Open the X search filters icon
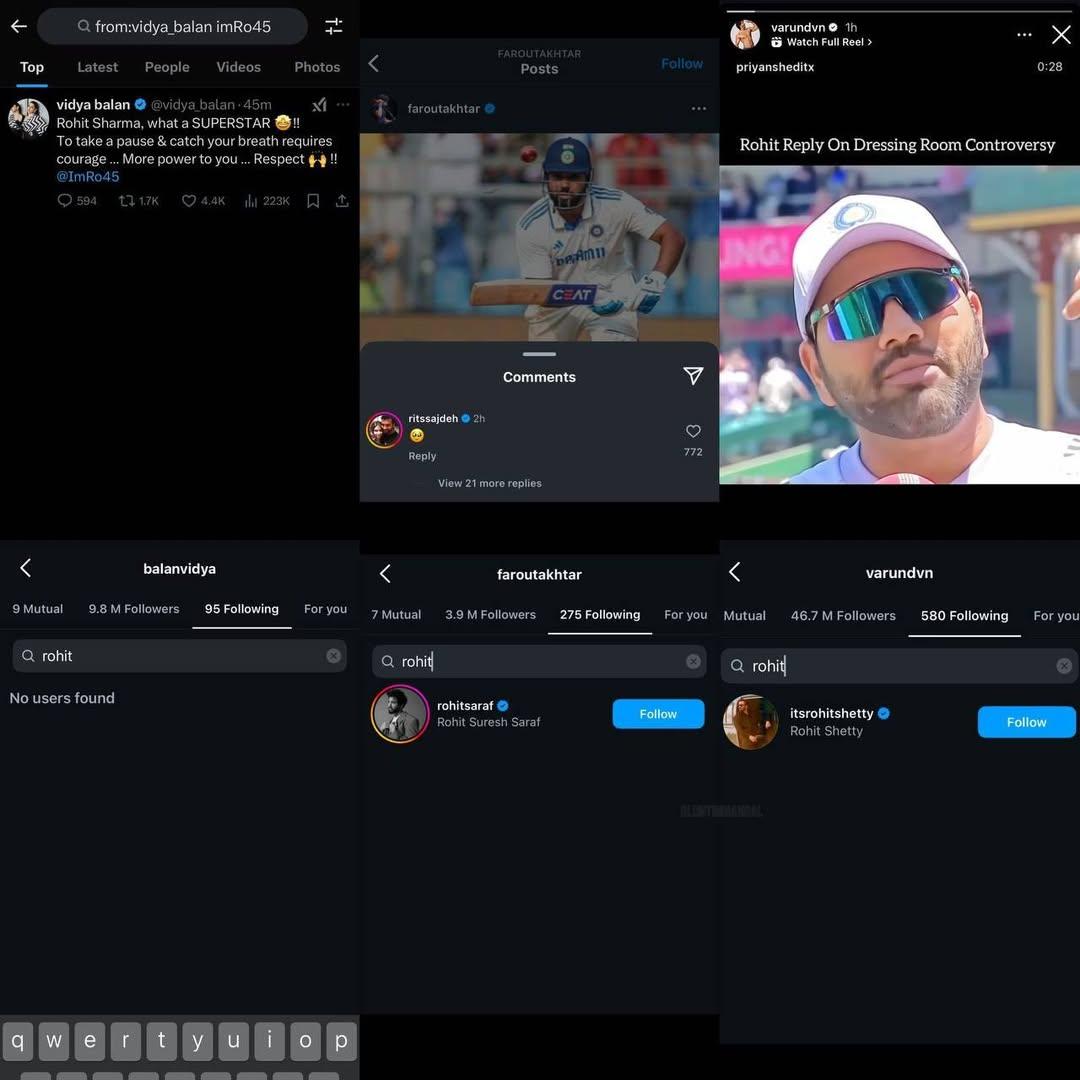Viewport: 1080px width, 1080px height. click(x=334, y=26)
